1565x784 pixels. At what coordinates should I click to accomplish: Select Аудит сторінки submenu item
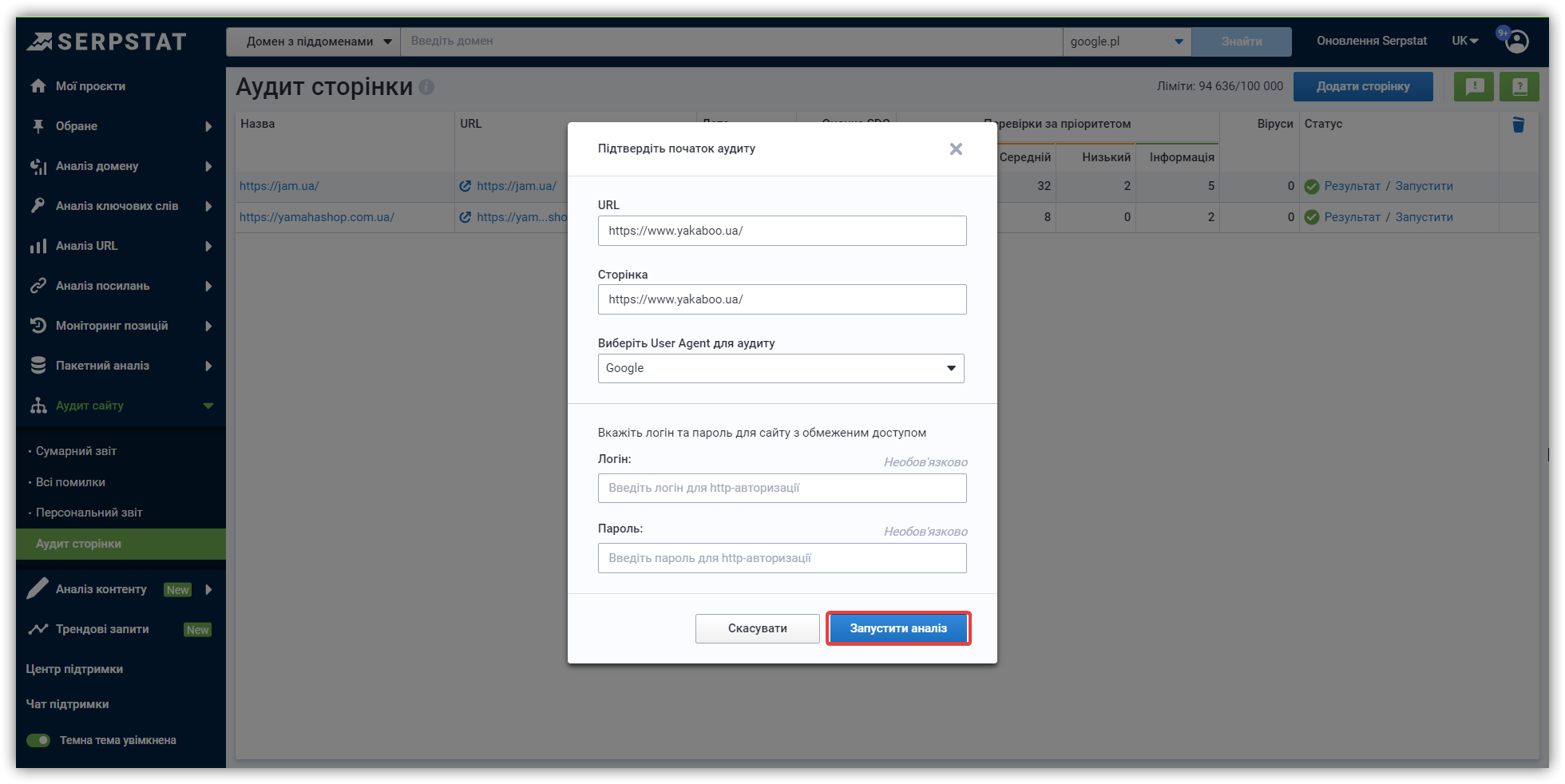(121, 544)
